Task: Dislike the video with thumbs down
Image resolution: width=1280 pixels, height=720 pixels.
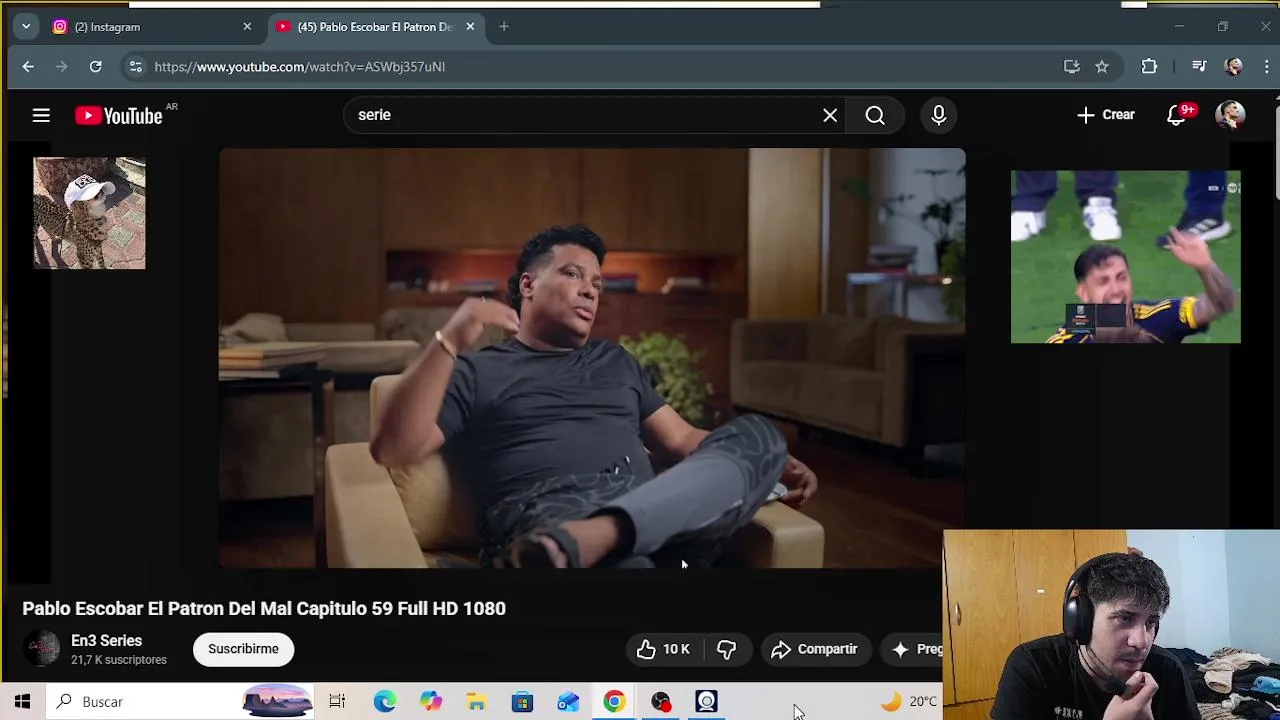Action: (x=727, y=649)
